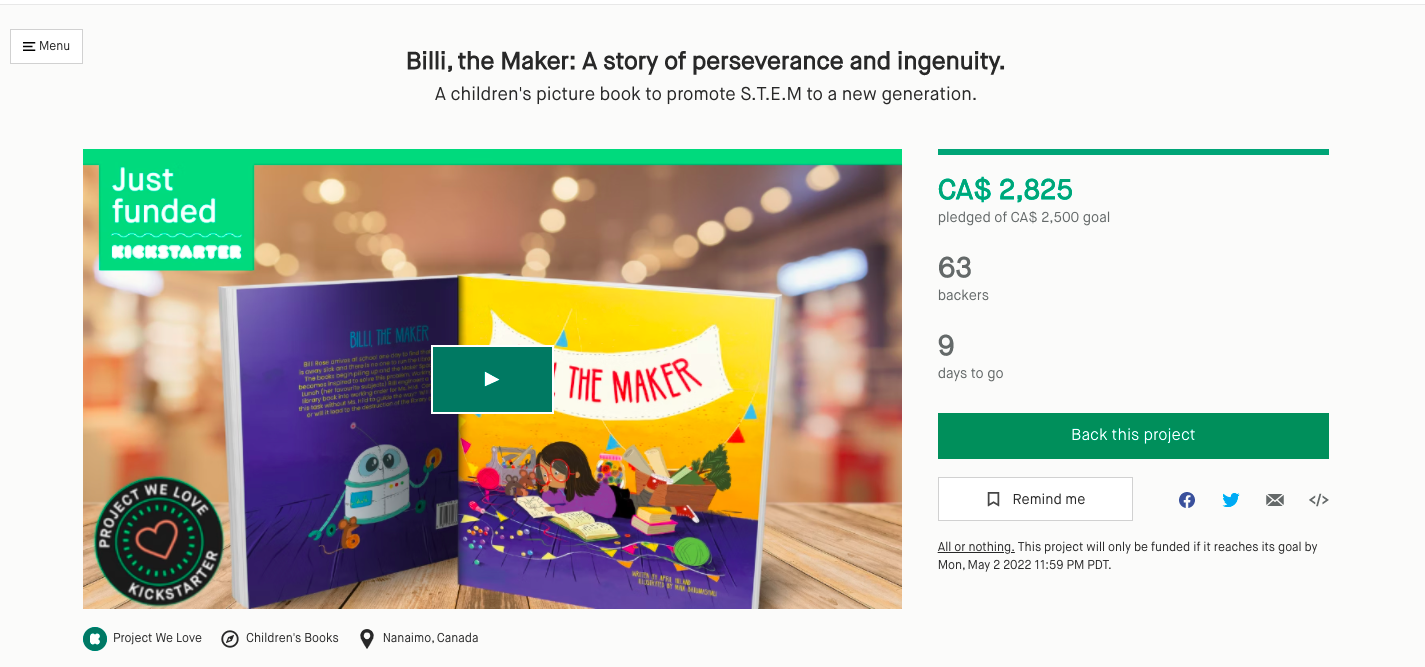Open the Menu button
Screen dimensions: 1425x667
click(x=46, y=46)
